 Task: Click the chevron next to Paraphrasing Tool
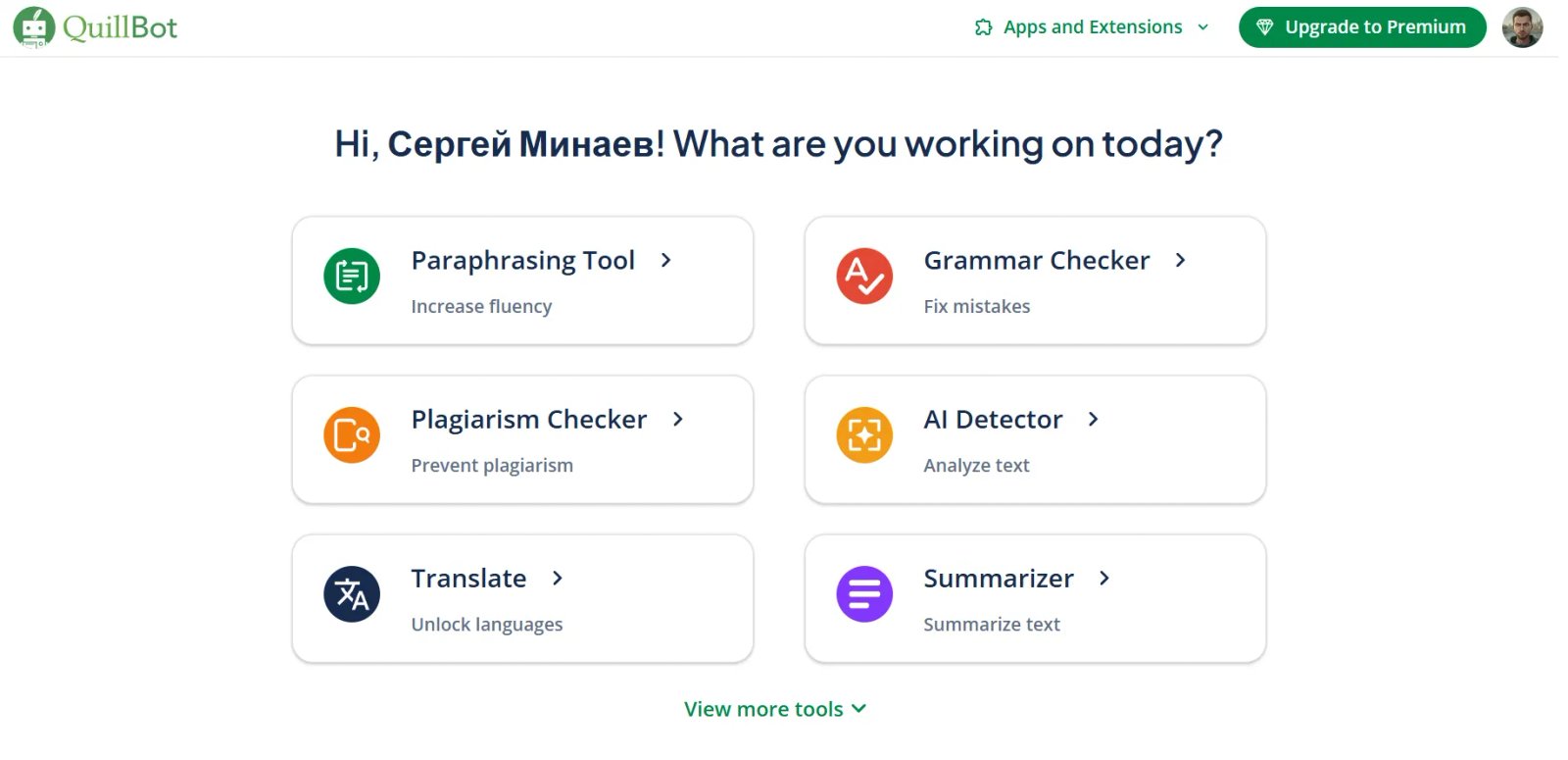pos(666,260)
